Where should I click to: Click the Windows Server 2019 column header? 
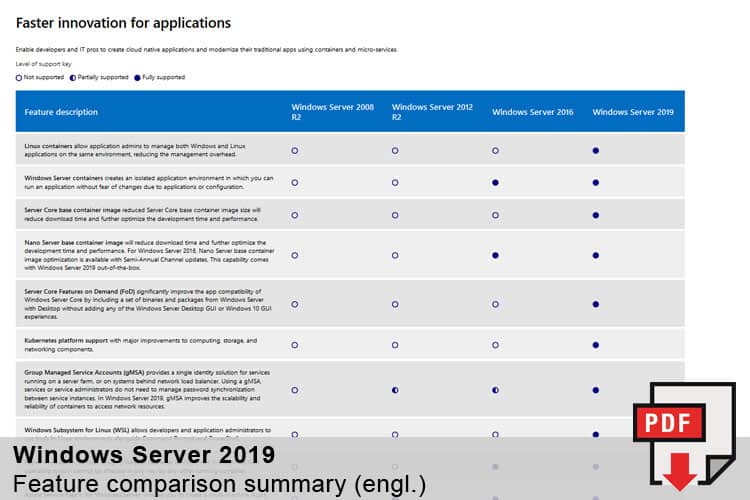pyautogui.click(x=633, y=112)
